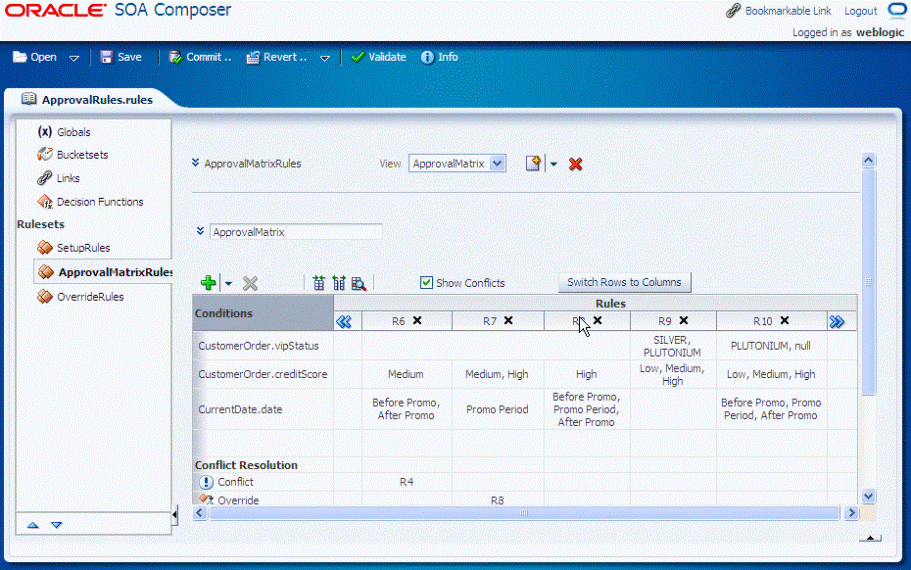Screen dimensions: 911x570
Task: Expand the Open dropdown arrow
Action: pos(74,58)
